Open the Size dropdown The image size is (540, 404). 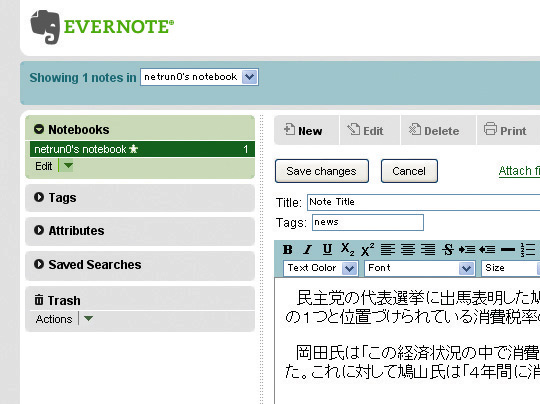[510, 268]
